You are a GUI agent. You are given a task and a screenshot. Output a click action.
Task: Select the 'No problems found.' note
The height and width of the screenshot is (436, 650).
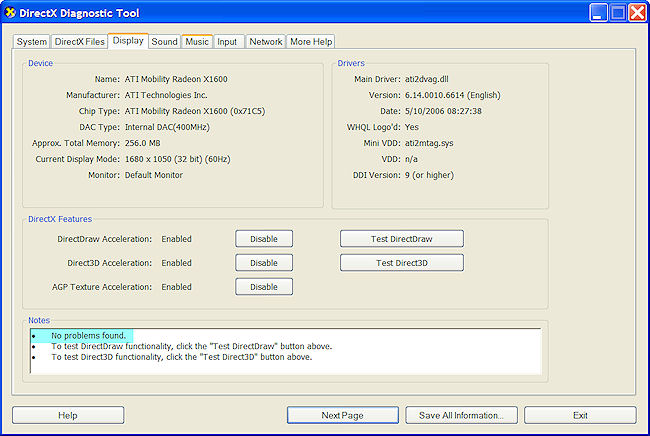[88, 335]
